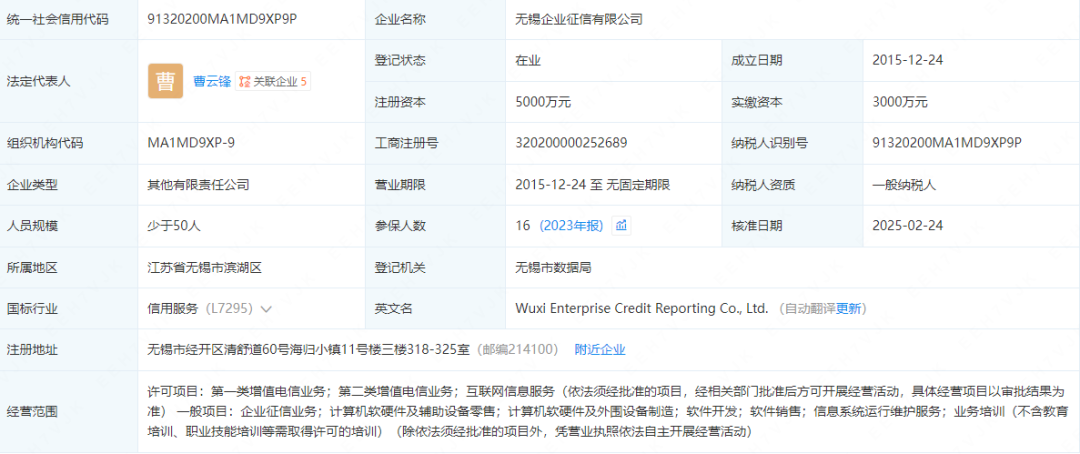Screen dimensions: 1080x454
Task: Click staff size 少于50人
Action: [174, 225]
